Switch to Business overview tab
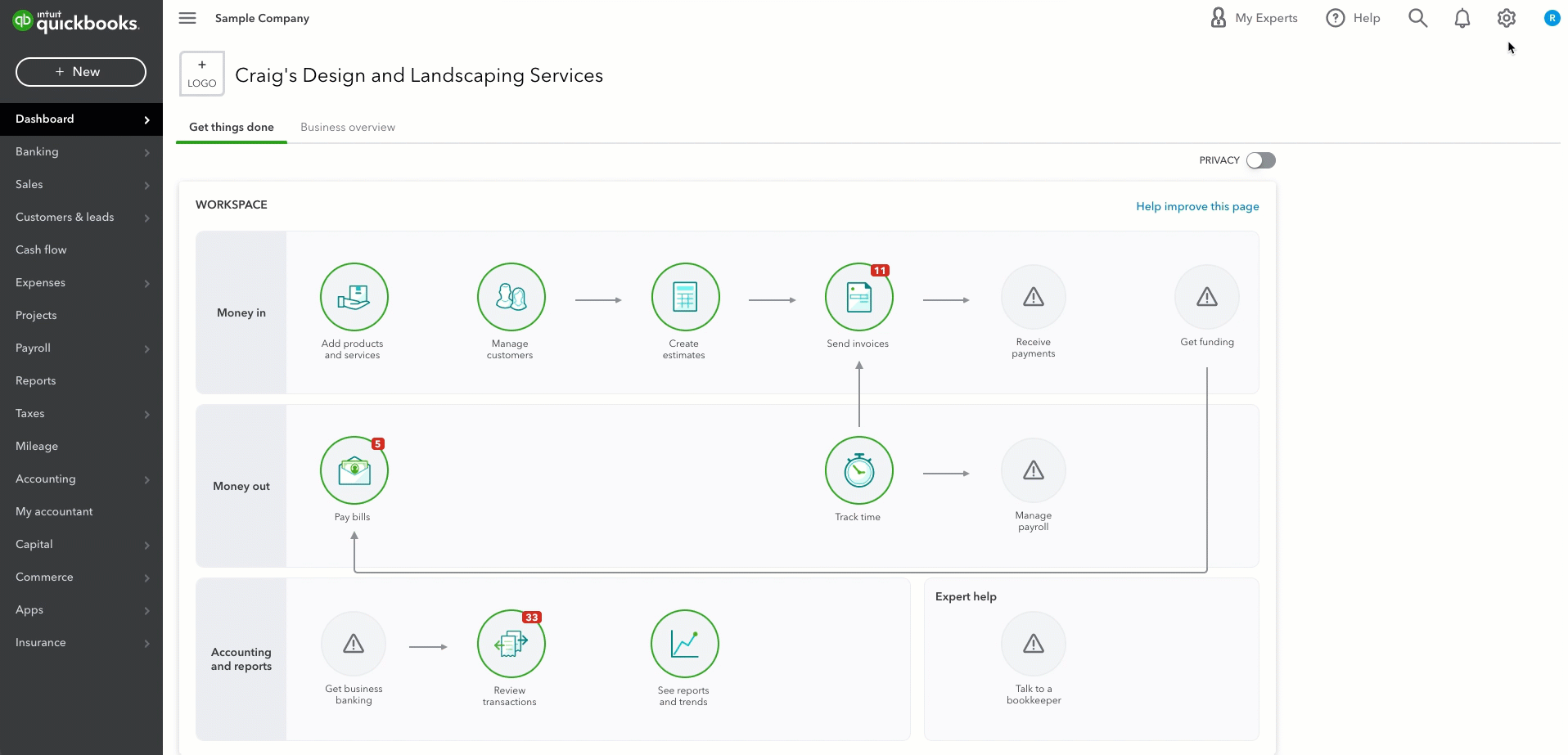This screenshot has width=1568, height=755. click(348, 127)
